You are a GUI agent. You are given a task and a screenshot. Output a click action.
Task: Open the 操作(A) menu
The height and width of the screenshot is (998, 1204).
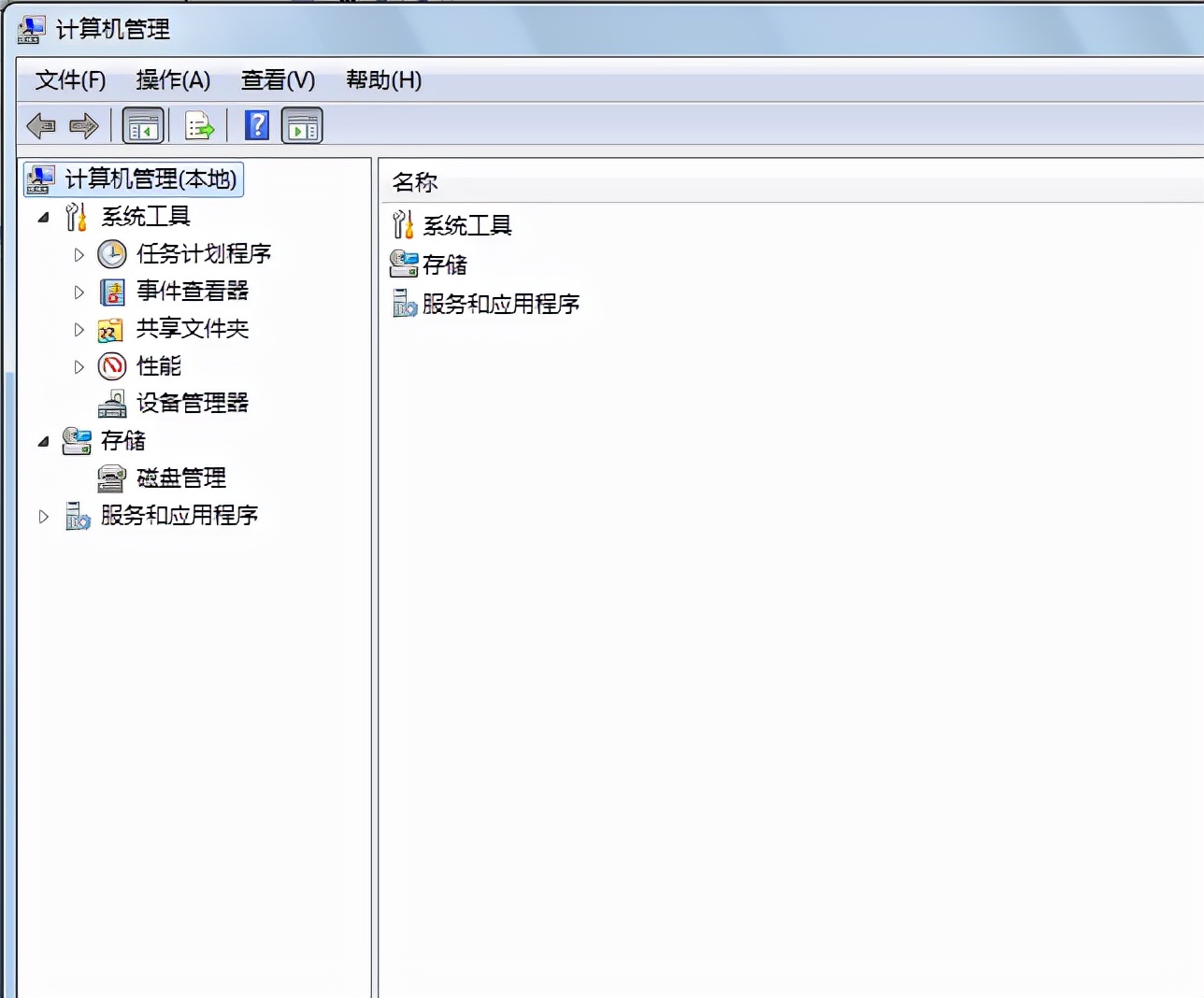pyautogui.click(x=174, y=81)
